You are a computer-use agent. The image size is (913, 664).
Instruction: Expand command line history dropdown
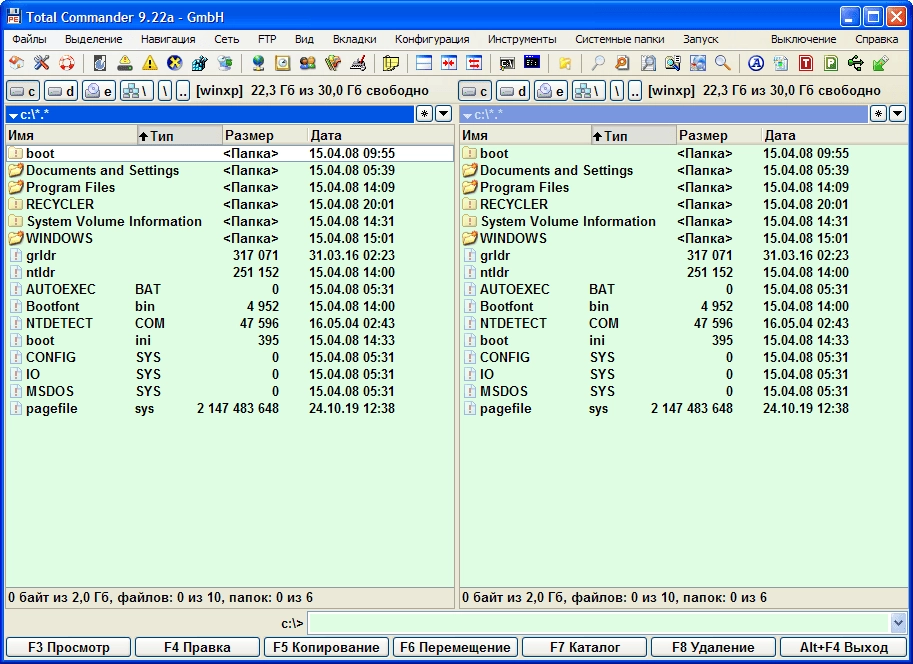(x=898, y=623)
